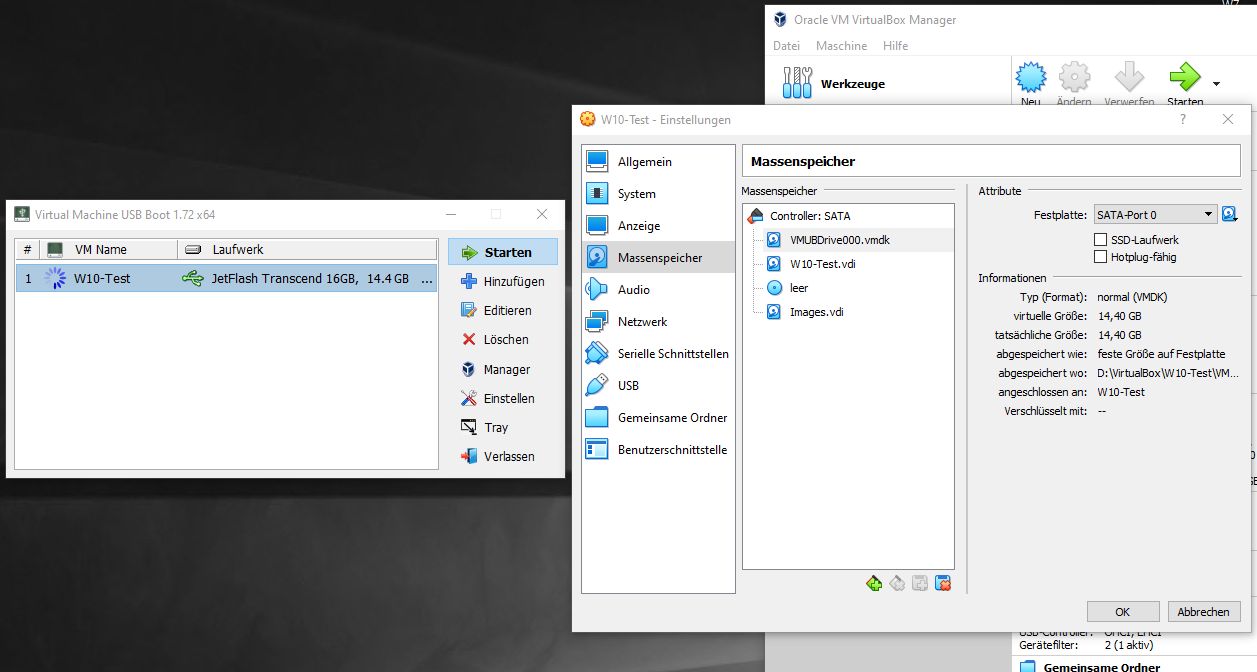Screen dimensions: 1257x672
Task: Click the add controller icon below storage tree
Action: (874, 584)
